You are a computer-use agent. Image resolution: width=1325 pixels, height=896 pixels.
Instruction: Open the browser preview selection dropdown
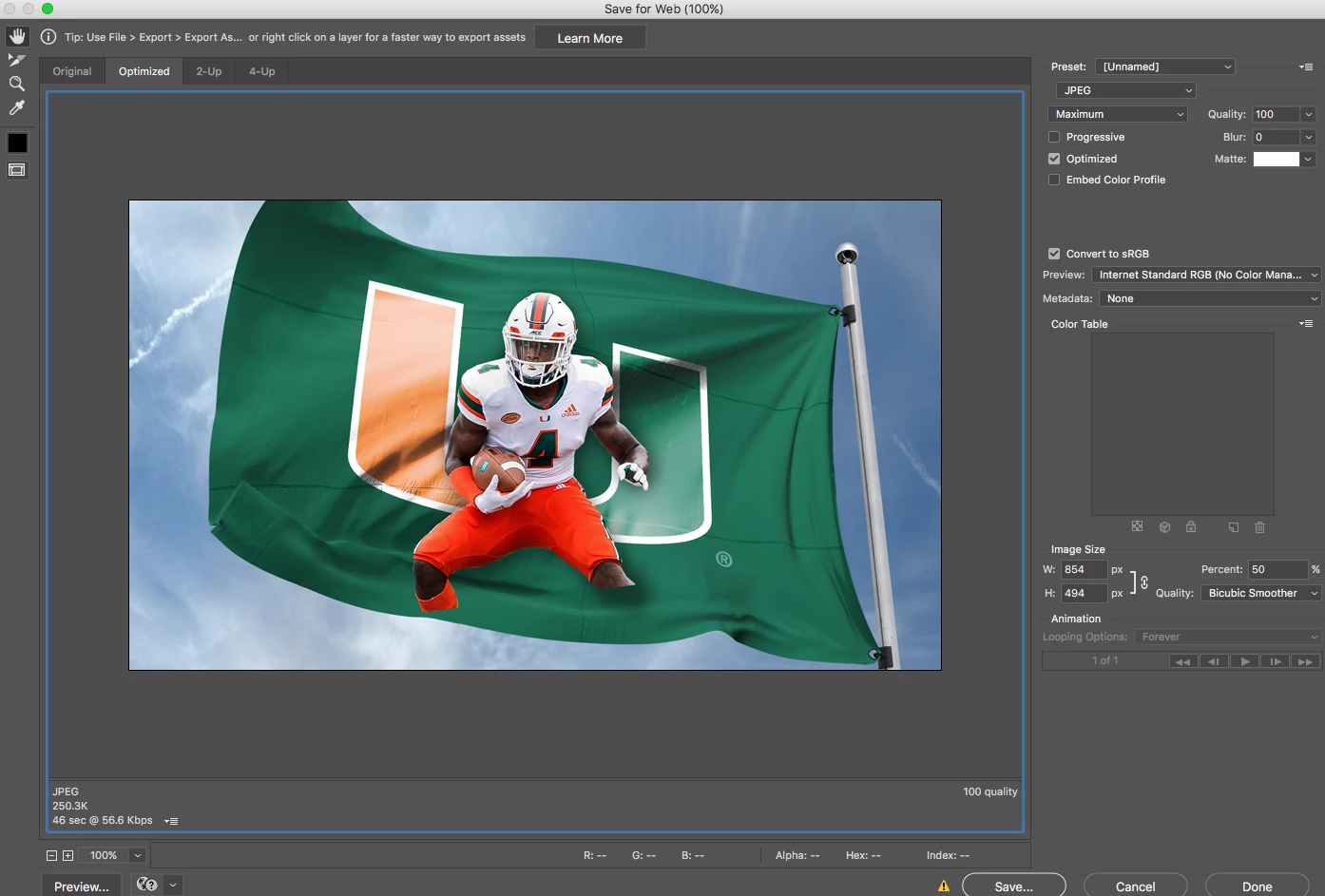pos(173,885)
